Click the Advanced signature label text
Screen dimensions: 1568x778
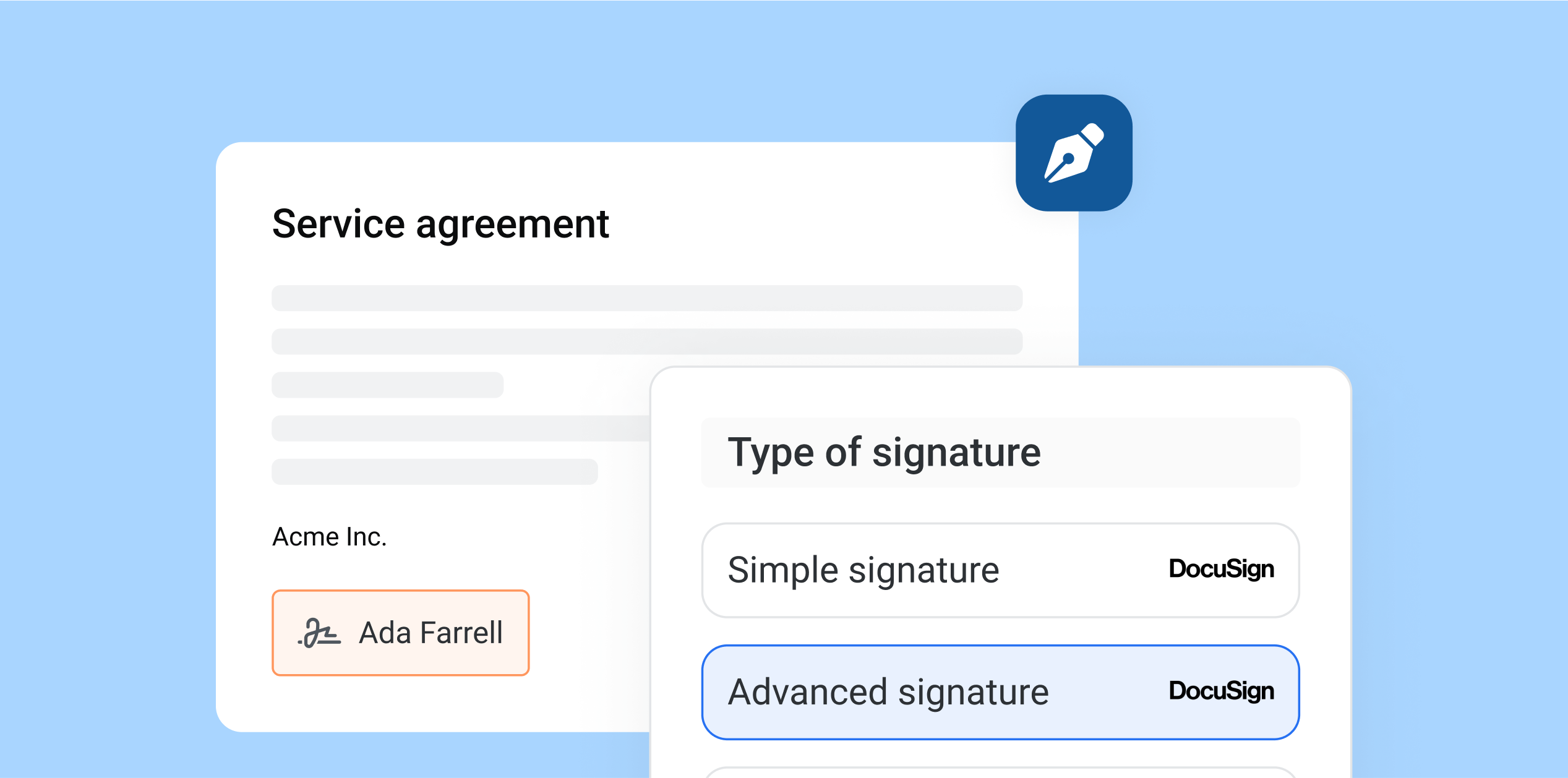888,692
